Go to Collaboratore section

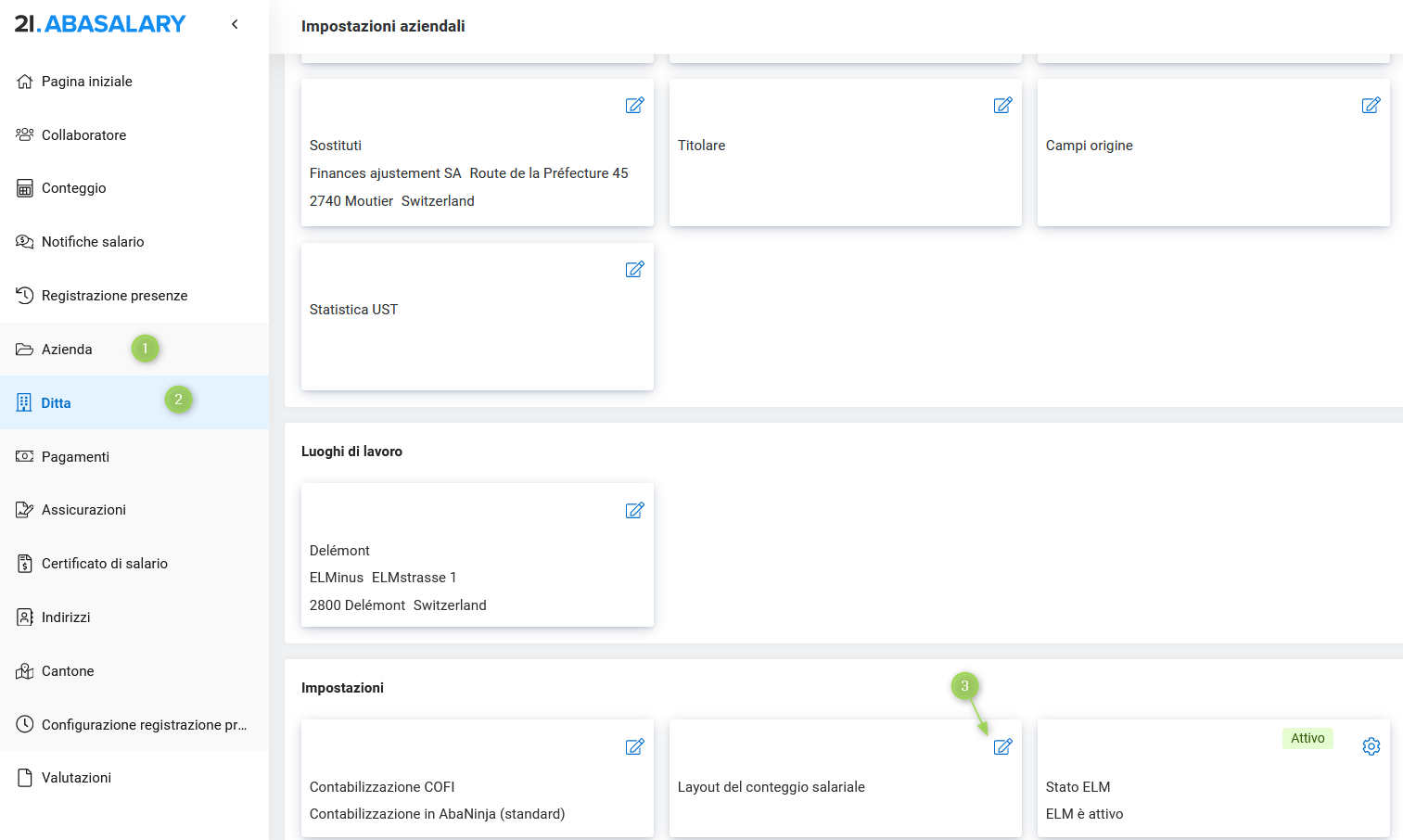pos(83,135)
